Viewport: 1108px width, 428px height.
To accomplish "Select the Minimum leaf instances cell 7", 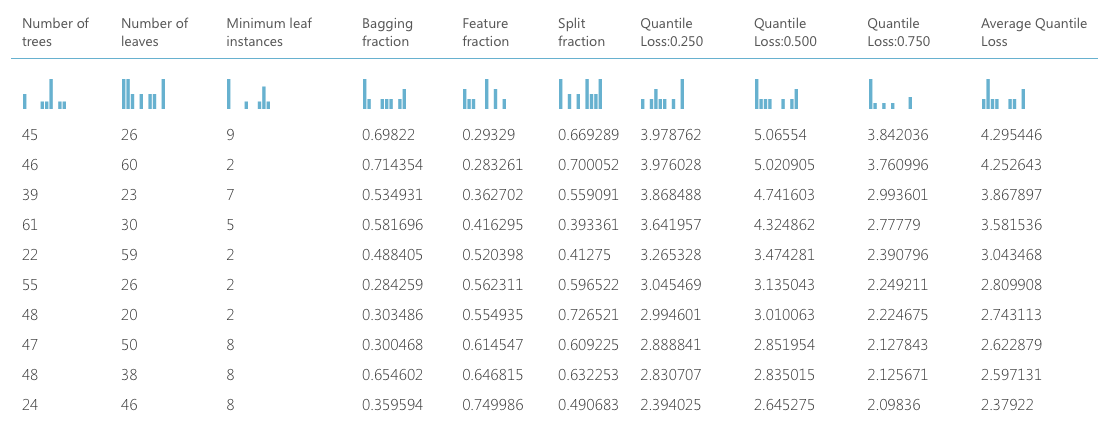I will (230, 195).
